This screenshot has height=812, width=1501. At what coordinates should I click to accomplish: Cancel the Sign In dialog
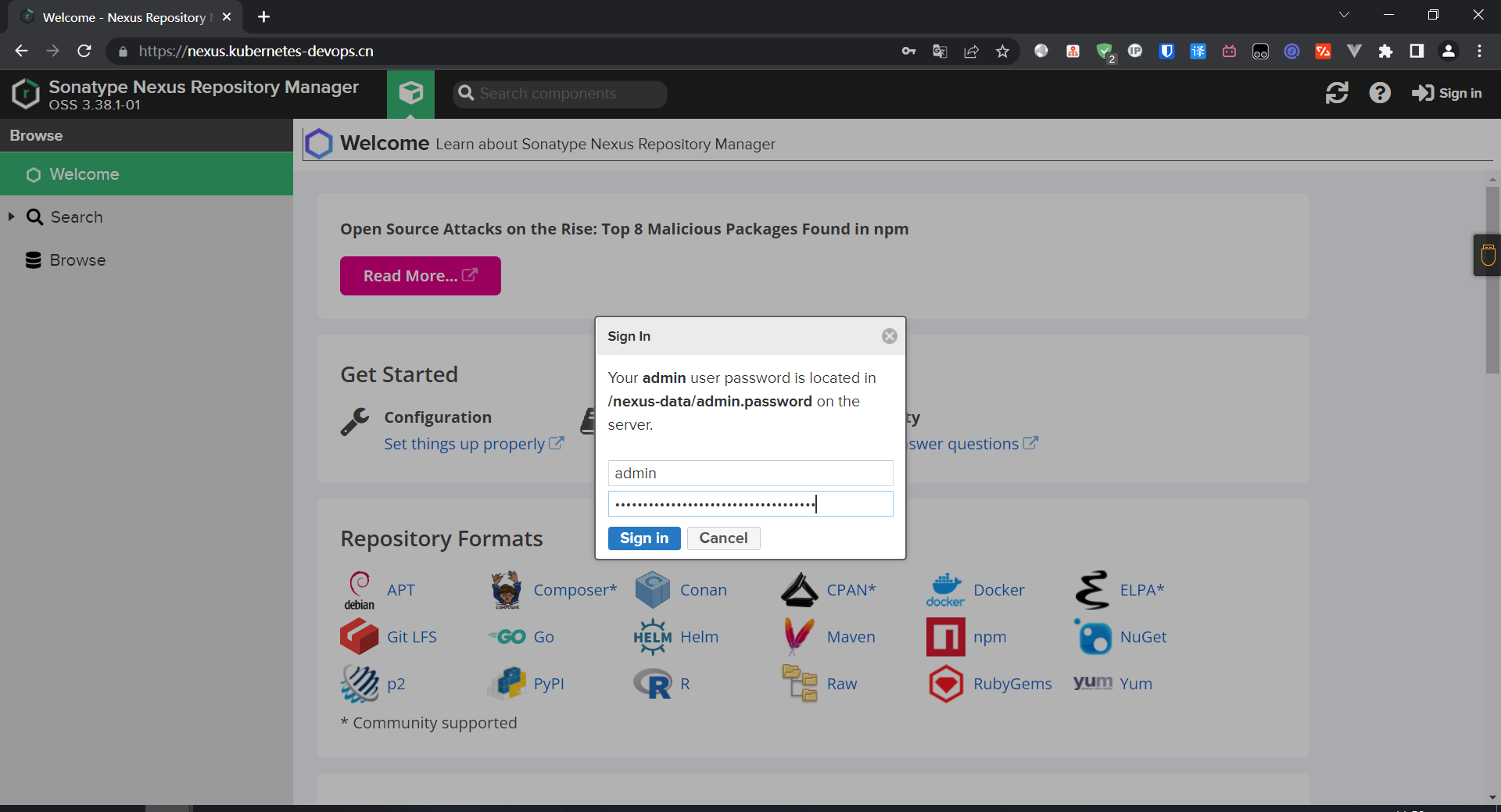point(723,538)
